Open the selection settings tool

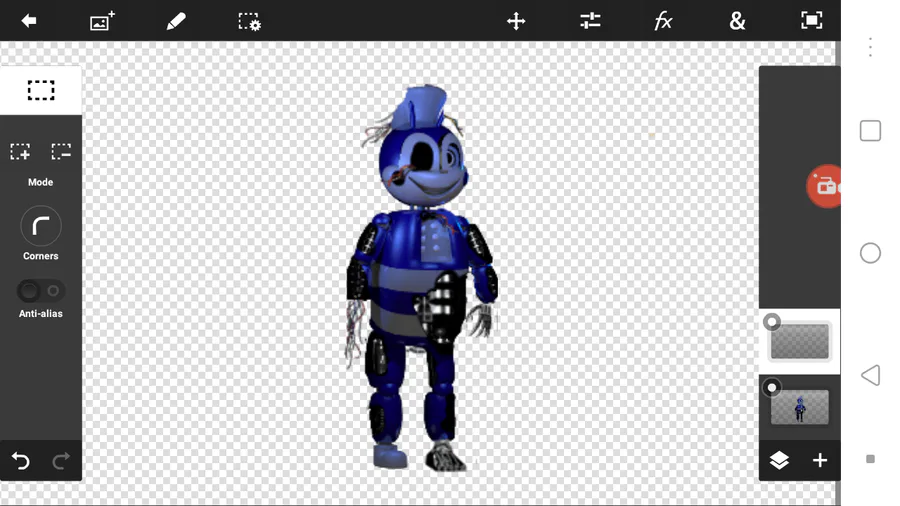pos(250,21)
